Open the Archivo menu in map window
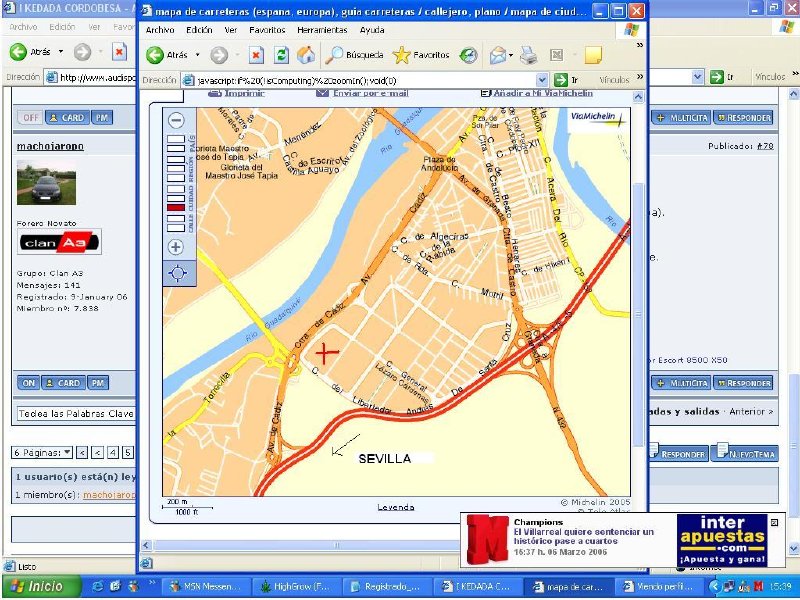Screen dimensions: 800x600 160,30
